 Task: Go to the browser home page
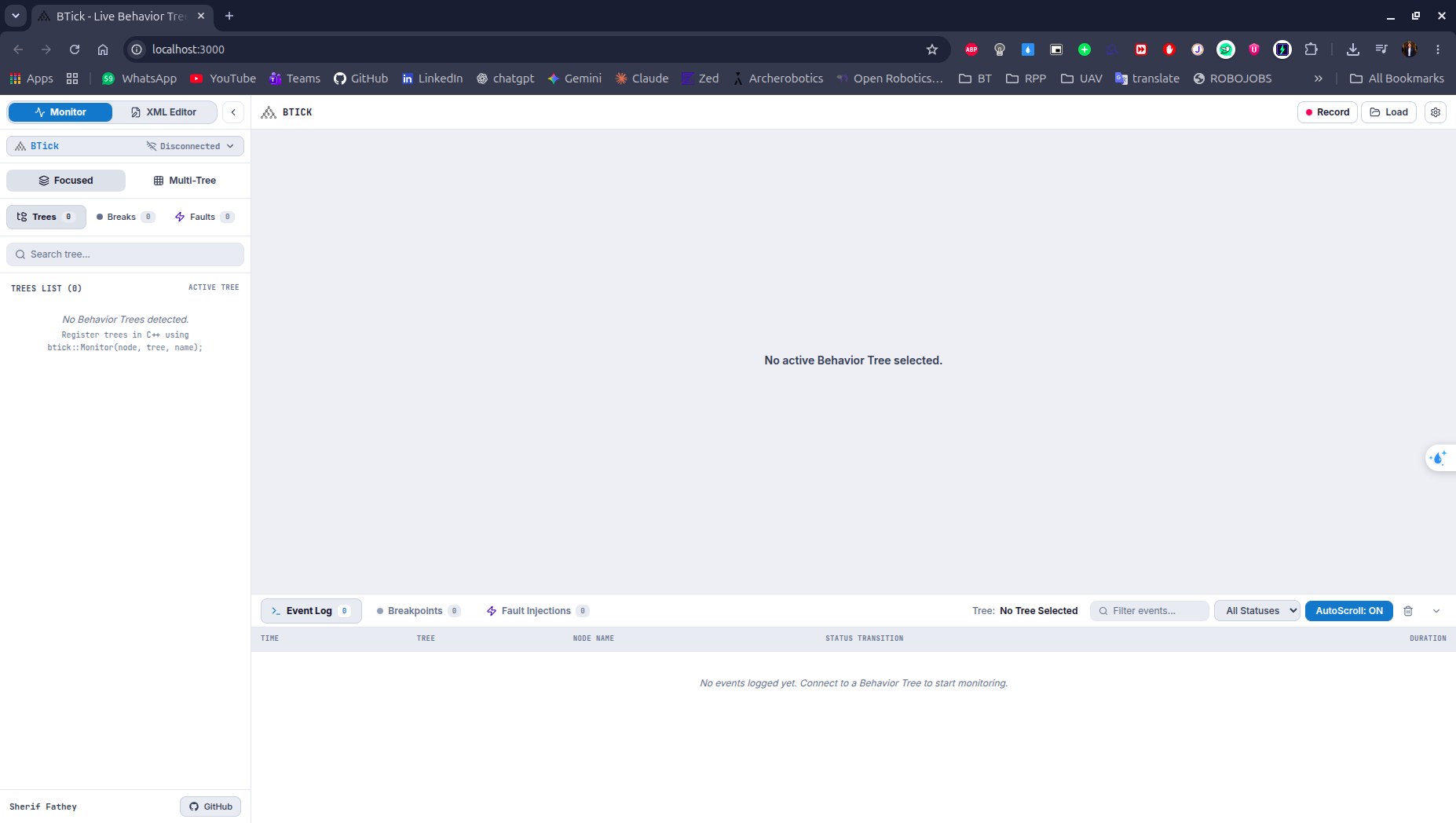(x=103, y=49)
